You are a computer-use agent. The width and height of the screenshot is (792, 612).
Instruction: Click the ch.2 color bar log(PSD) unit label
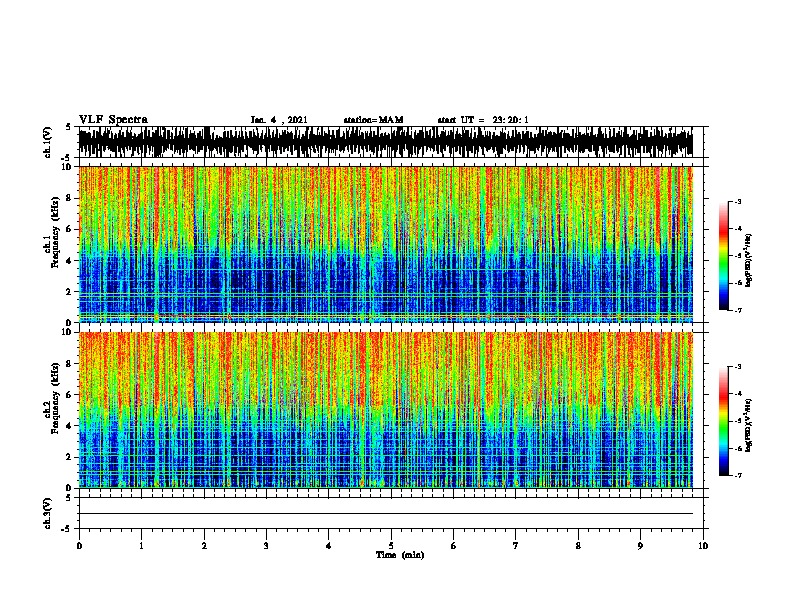coord(749,425)
